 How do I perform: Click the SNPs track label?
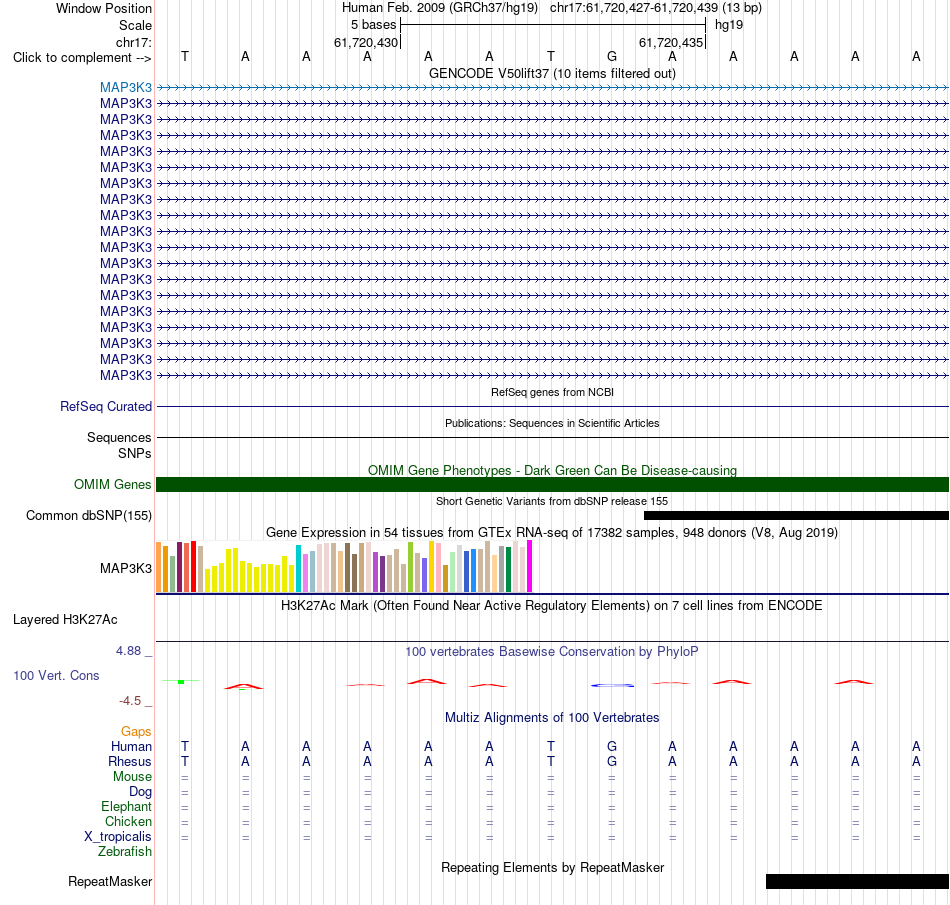coord(135,453)
